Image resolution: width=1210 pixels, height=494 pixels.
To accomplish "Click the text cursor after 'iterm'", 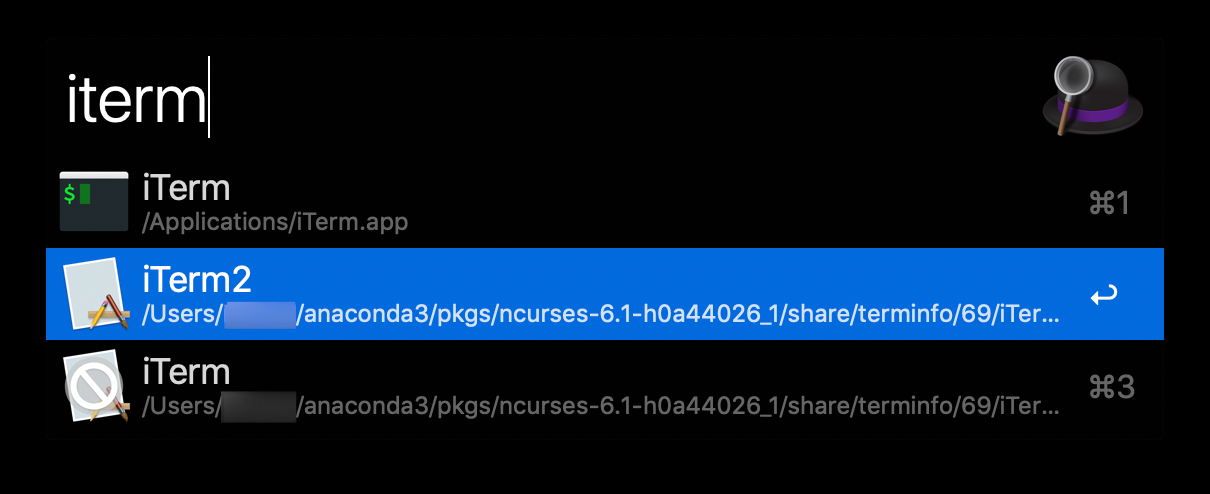I will (x=209, y=100).
